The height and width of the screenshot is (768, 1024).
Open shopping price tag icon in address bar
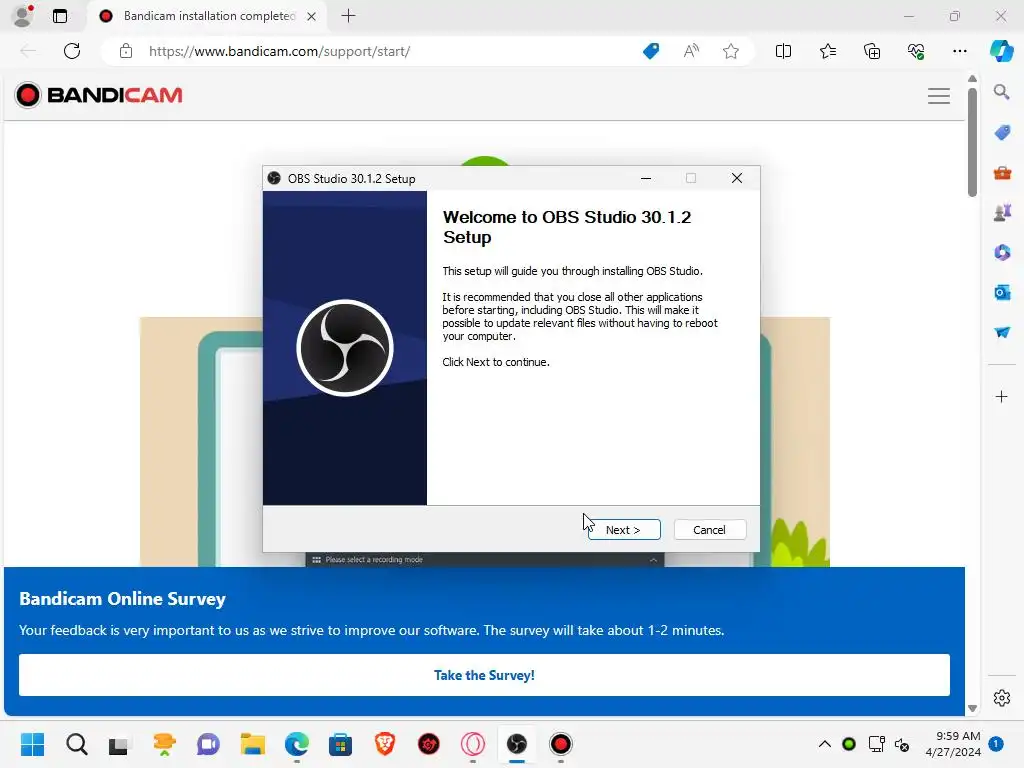651,51
